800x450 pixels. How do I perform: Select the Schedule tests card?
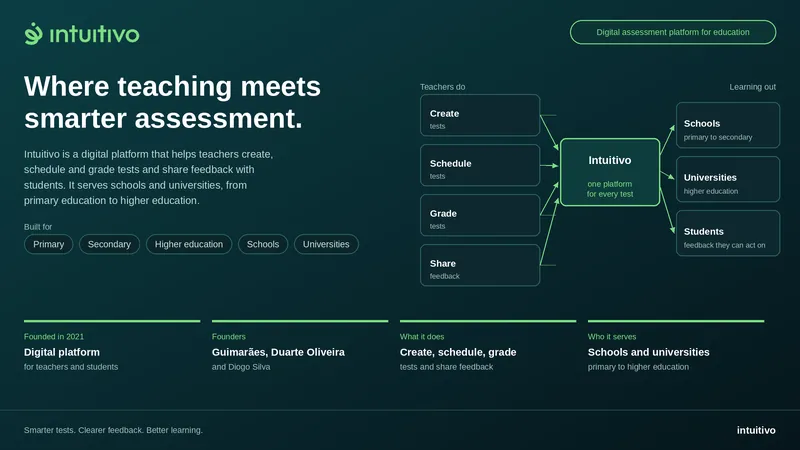click(x=480, y=165)
